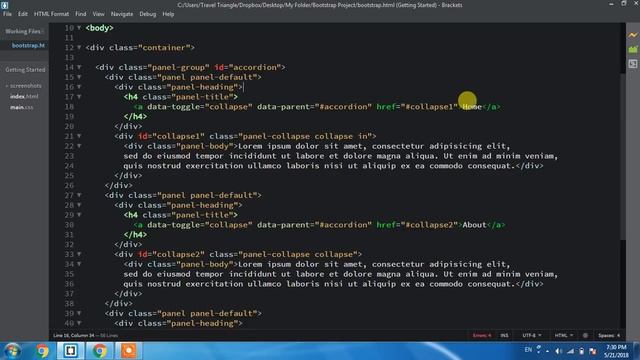Click line number 21 in gutter
640x360 pixels.
pos(69,136)
